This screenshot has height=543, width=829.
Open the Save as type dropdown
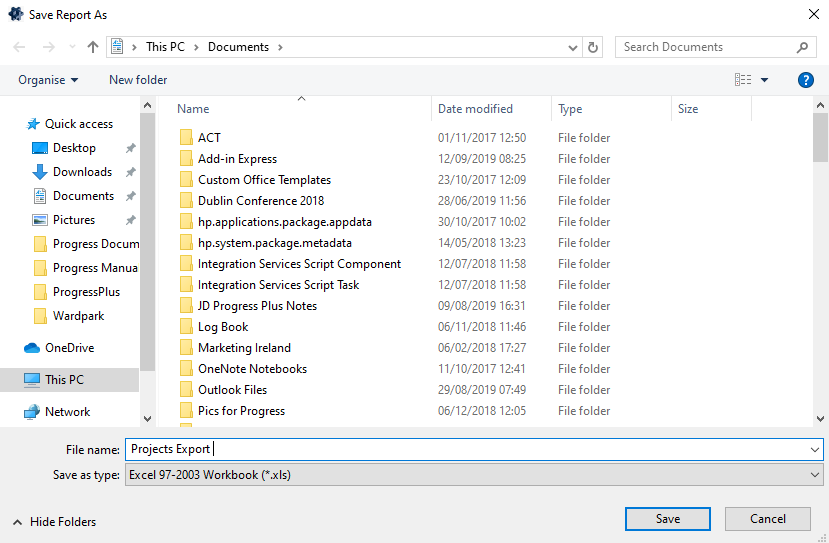(x=474, y=475)
